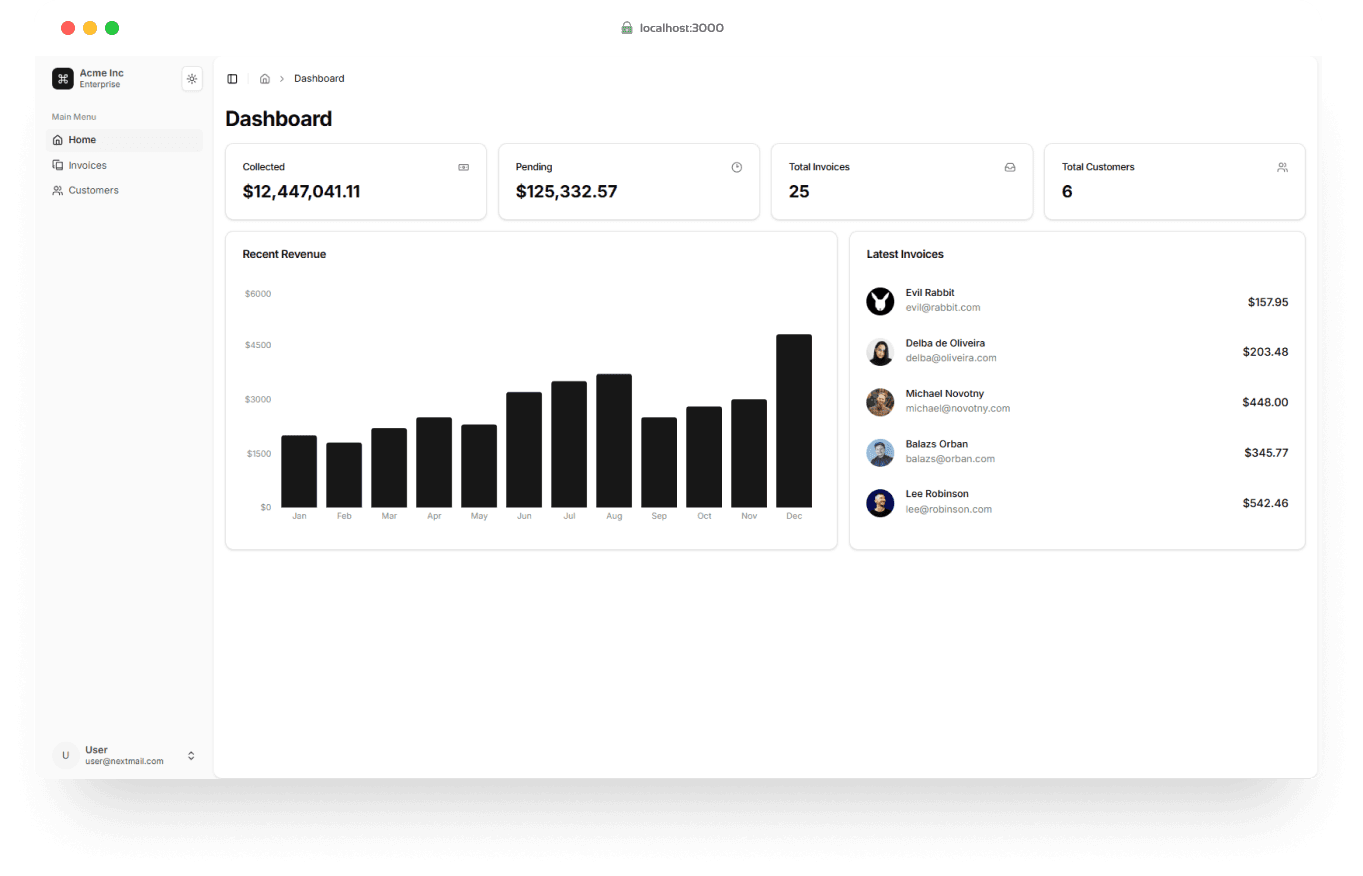Click Lee Robinson's invoice amount $542.46

pos(1265,503)
